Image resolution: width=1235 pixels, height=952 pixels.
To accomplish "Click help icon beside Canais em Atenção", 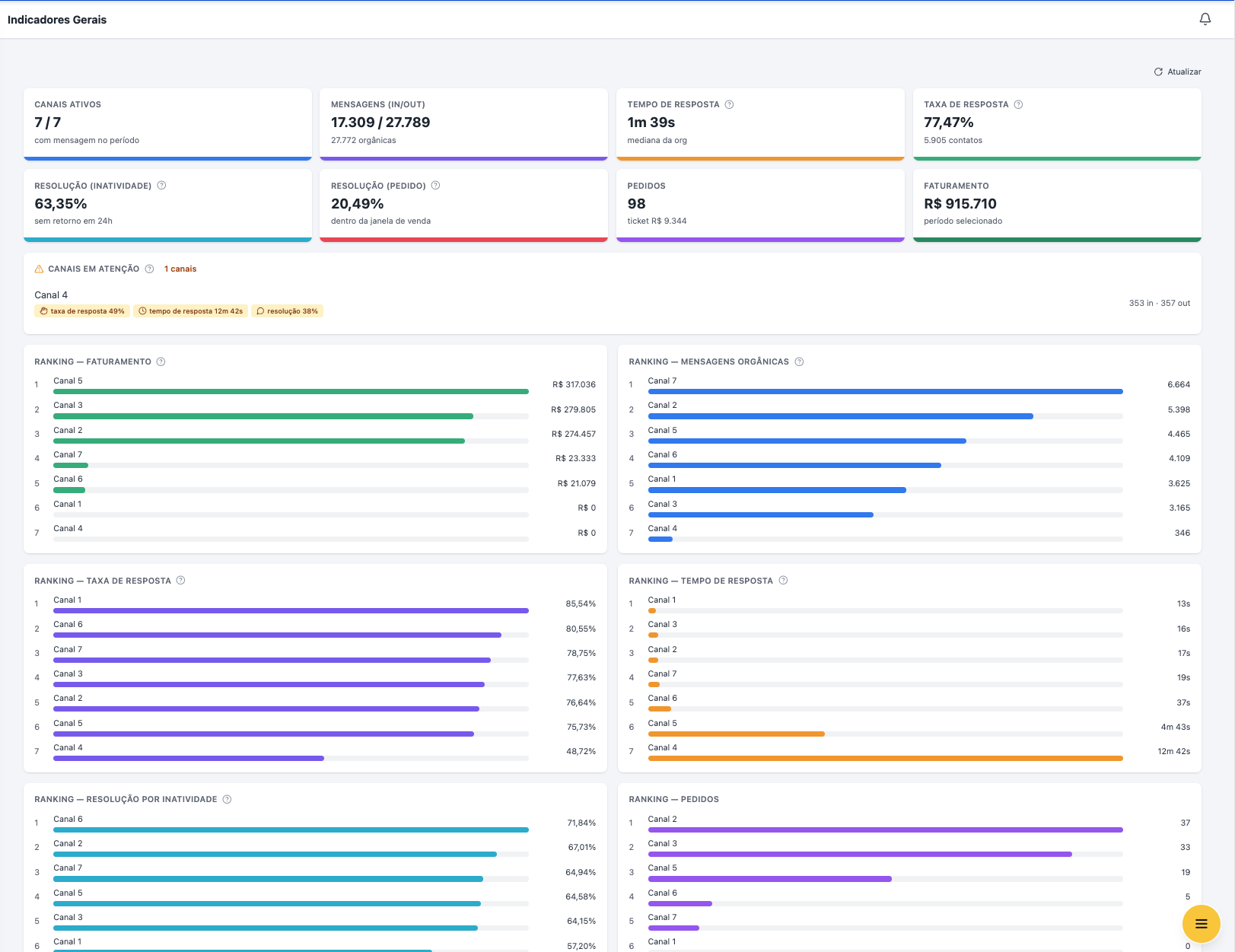I will click(149, 269).
